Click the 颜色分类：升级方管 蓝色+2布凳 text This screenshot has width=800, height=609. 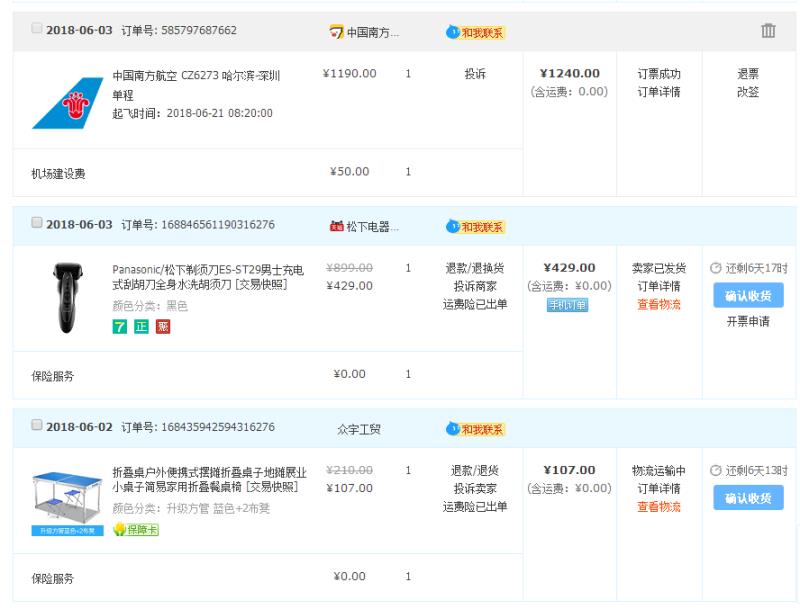[x=191, y=509]
